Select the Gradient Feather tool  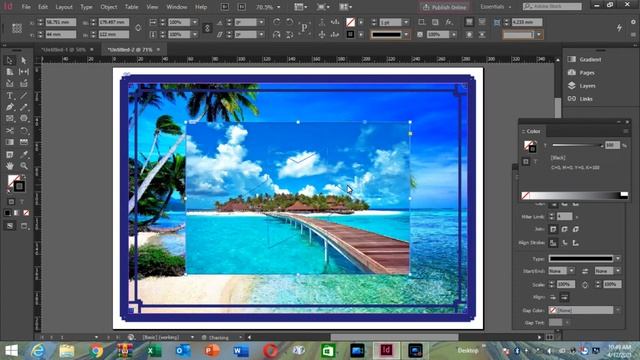(24, 142)
